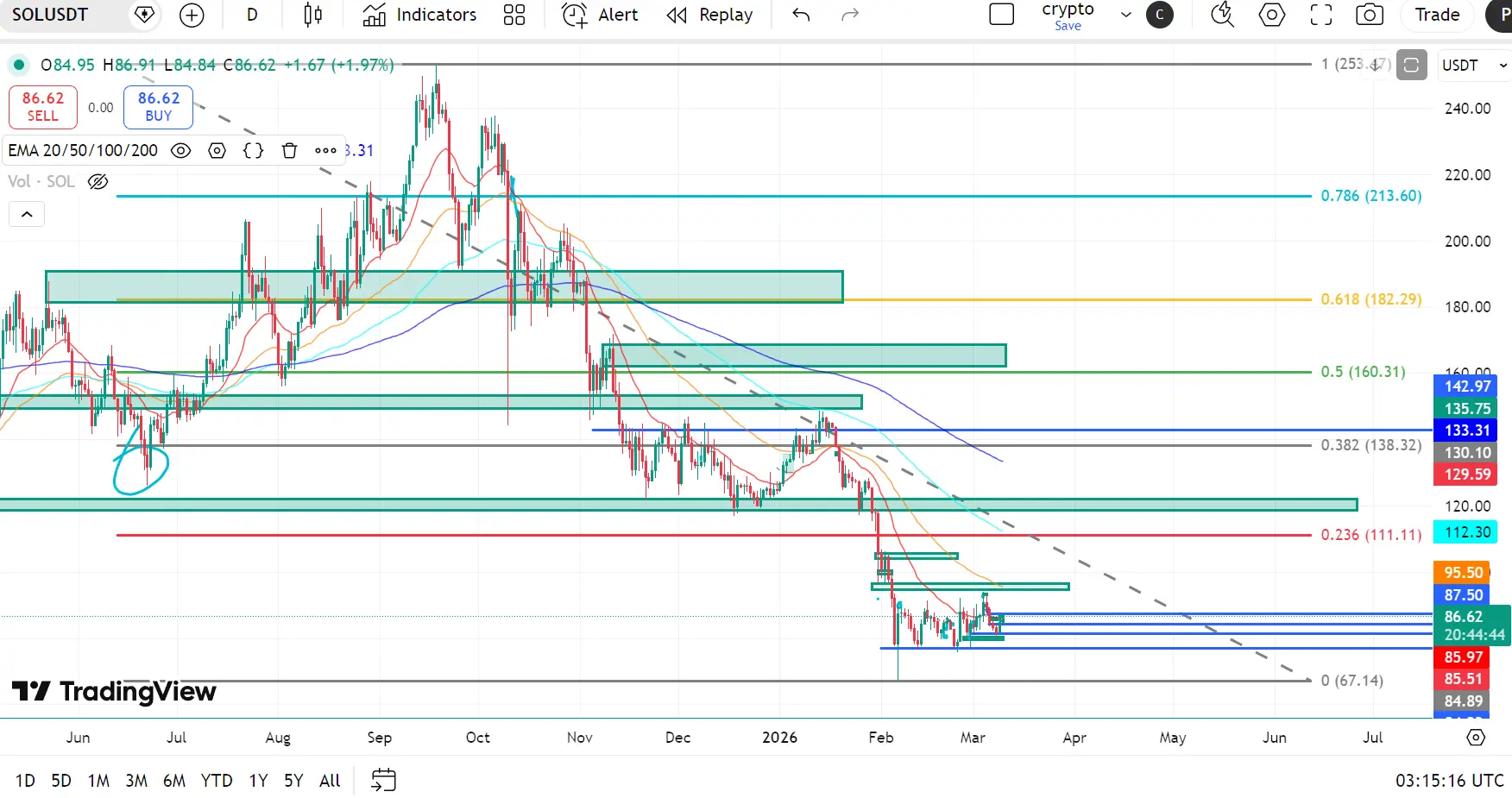Select the 3M time range
The width and height of the screenshot is (1512, 798).
(x=136, y=781)
